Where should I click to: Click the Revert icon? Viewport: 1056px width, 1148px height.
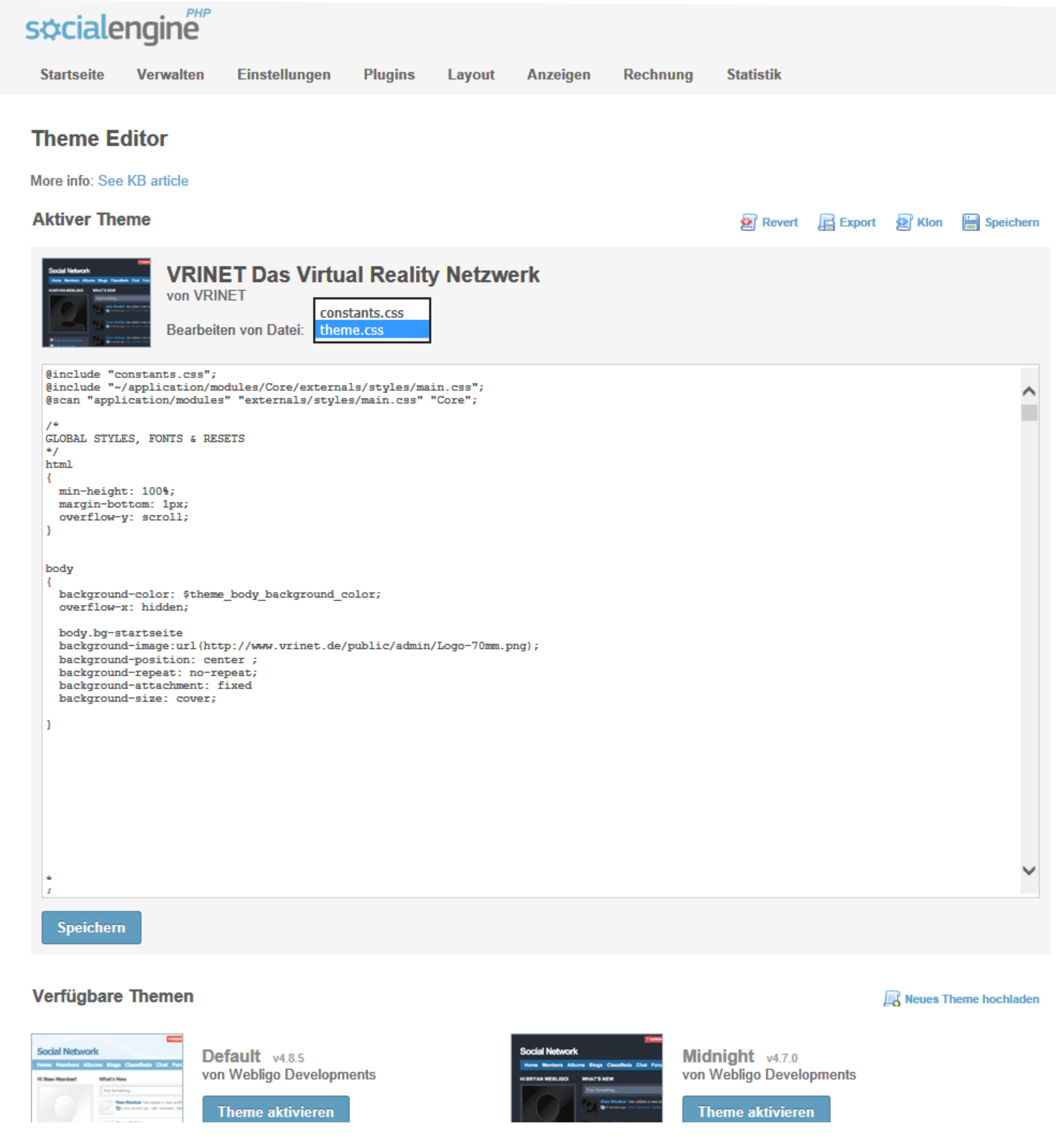[748, 222]
